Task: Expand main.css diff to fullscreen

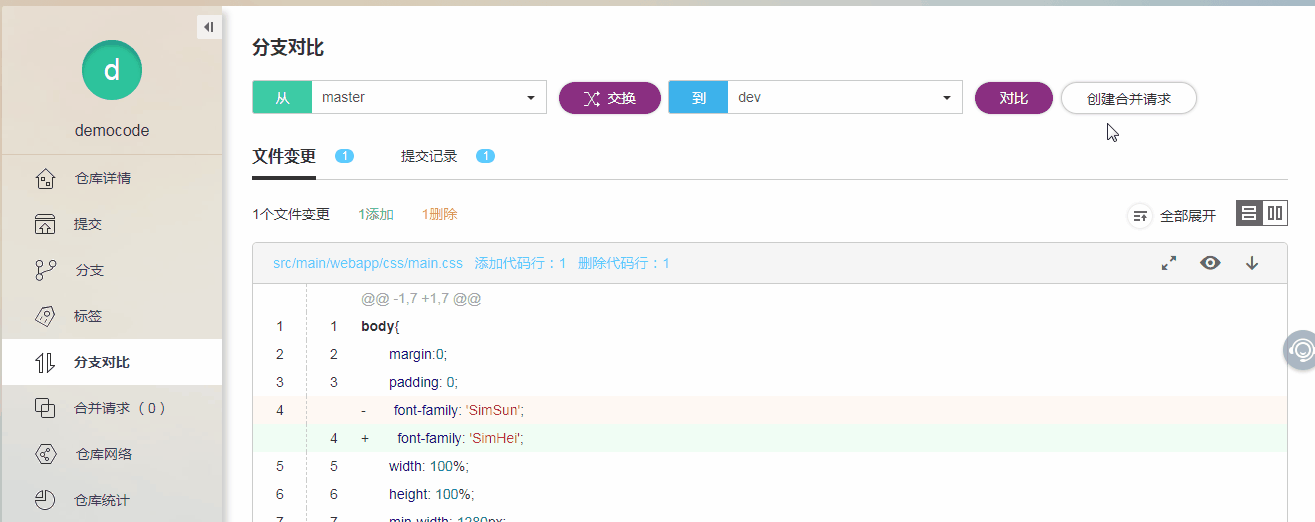Action: 1168,263
